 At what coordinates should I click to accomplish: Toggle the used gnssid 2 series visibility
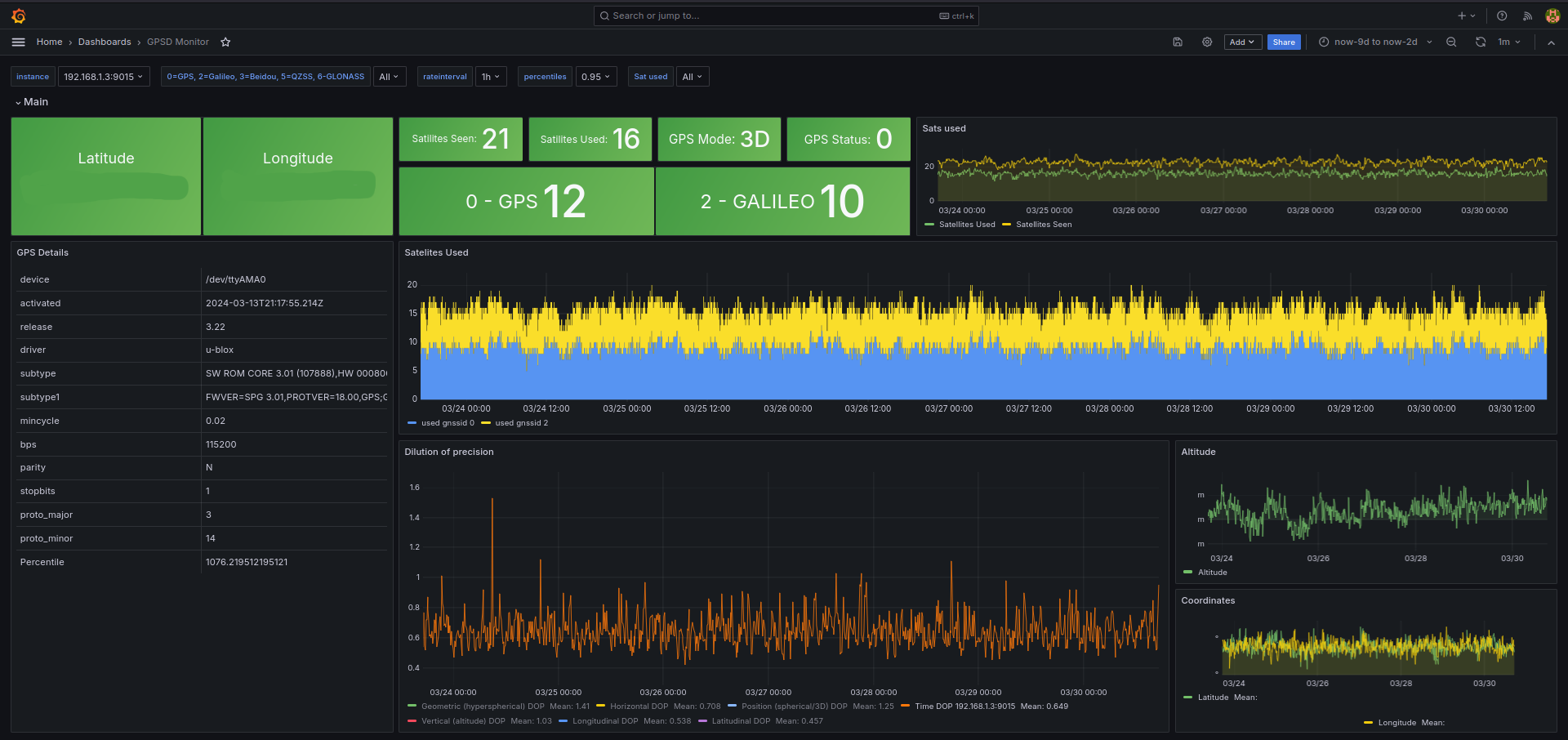pos(520,423)
